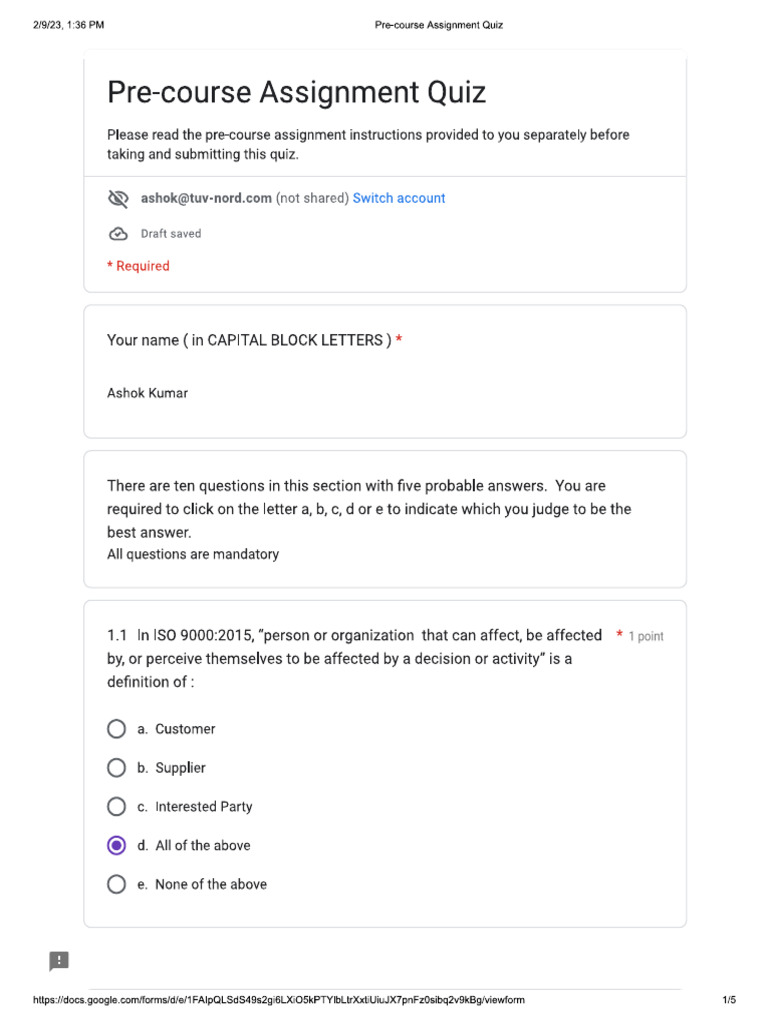Select radio button for b. Supplier
The image size is (768, 1024).
coord(116,768)
